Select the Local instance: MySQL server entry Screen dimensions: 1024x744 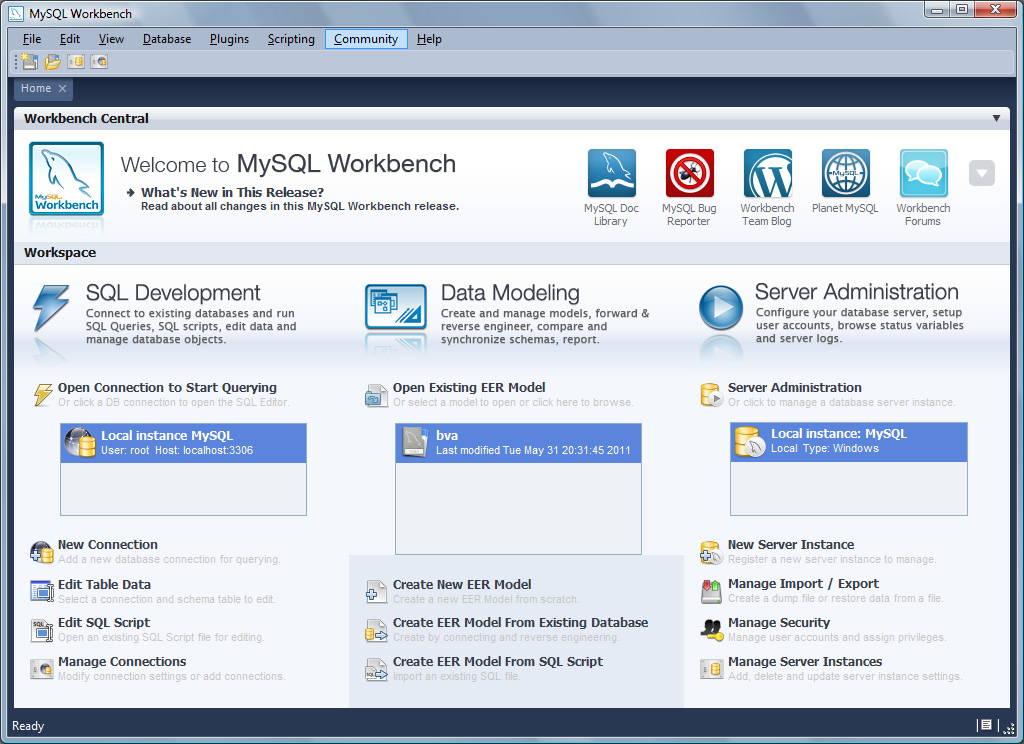[x=849, y=442]
